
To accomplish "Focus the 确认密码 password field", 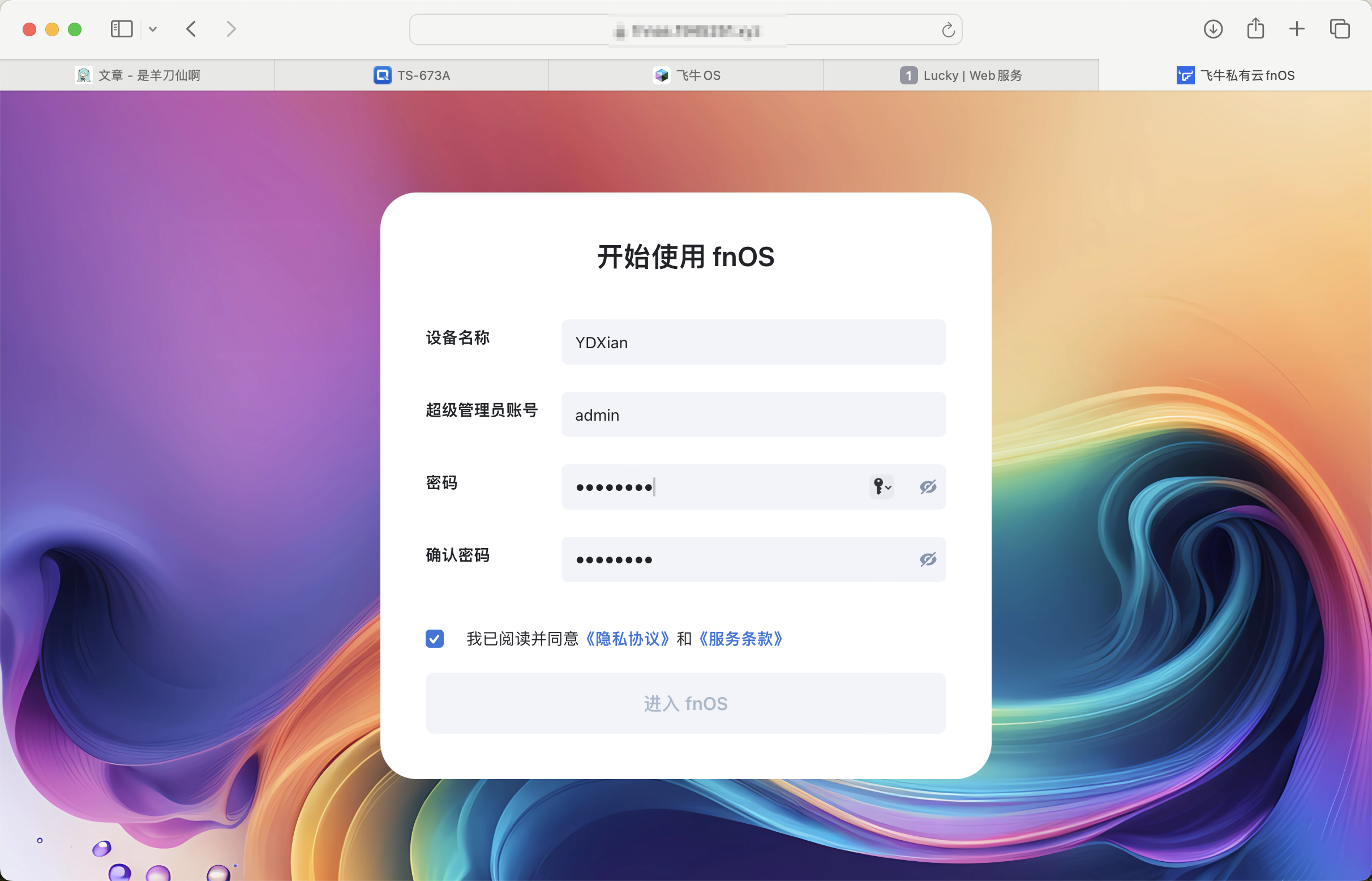I will click(753, 559).
